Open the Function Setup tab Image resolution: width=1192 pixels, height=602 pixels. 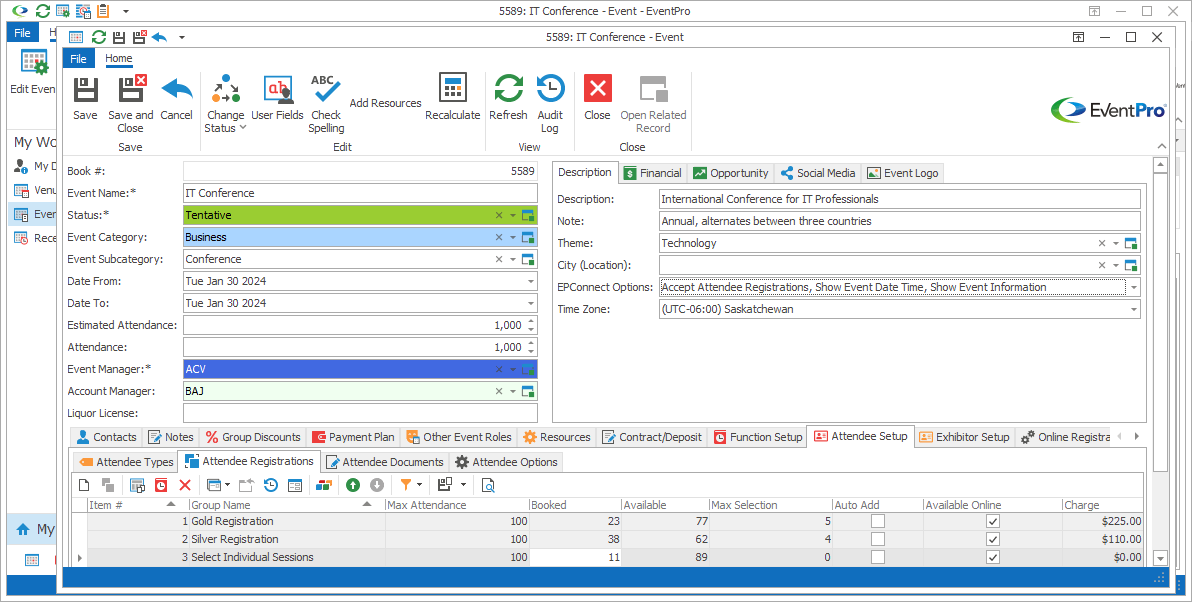pos(757,437)
